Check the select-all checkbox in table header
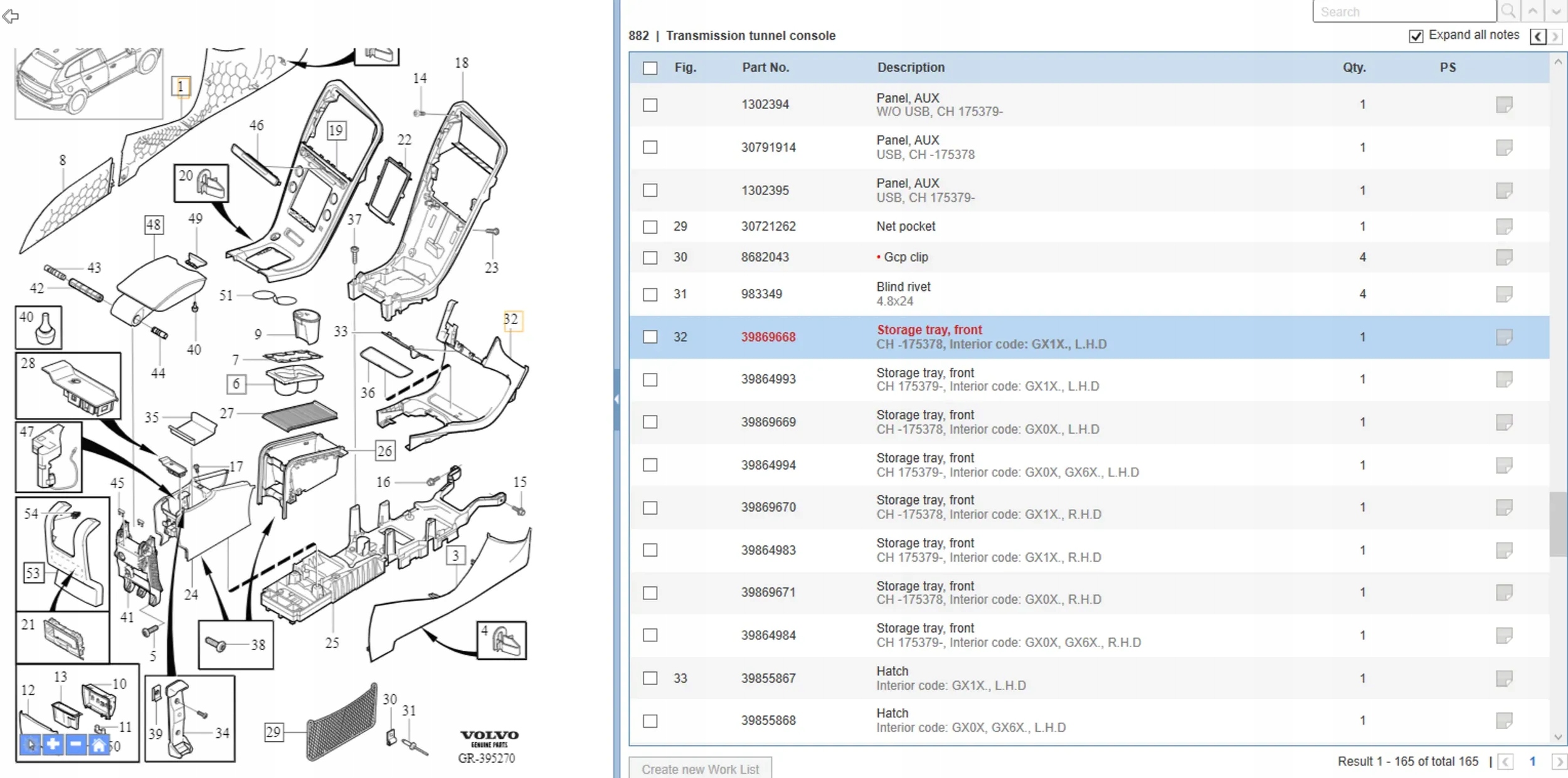 point(650,68)
